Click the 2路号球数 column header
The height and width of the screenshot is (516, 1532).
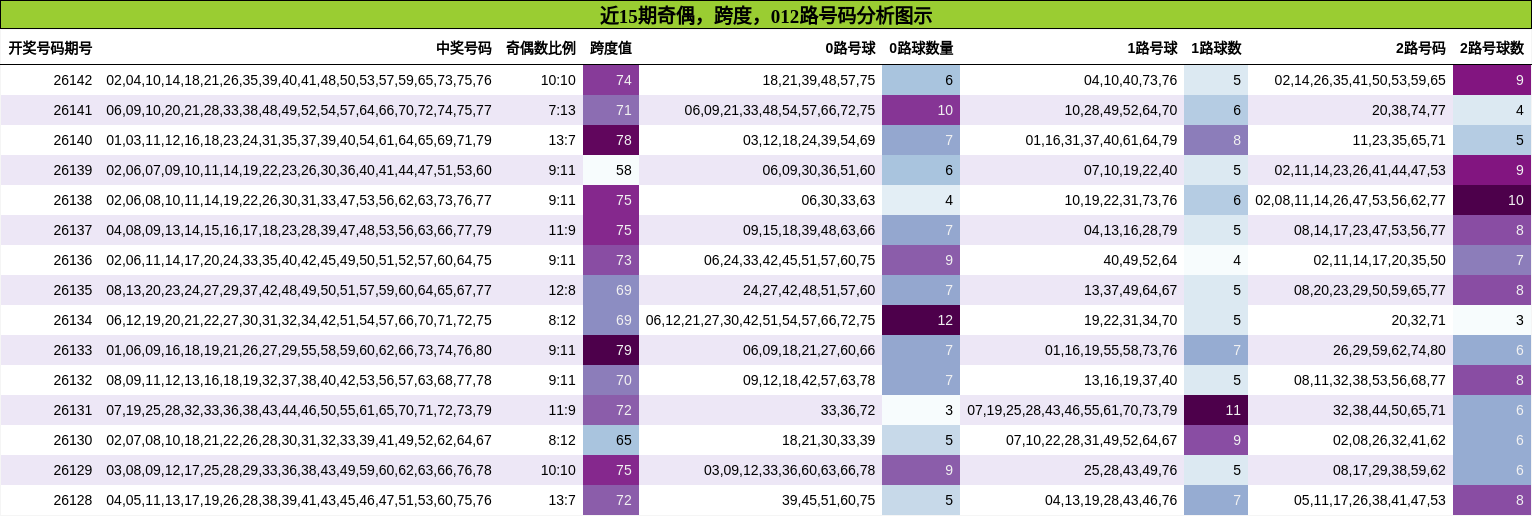coord(1492,48)
